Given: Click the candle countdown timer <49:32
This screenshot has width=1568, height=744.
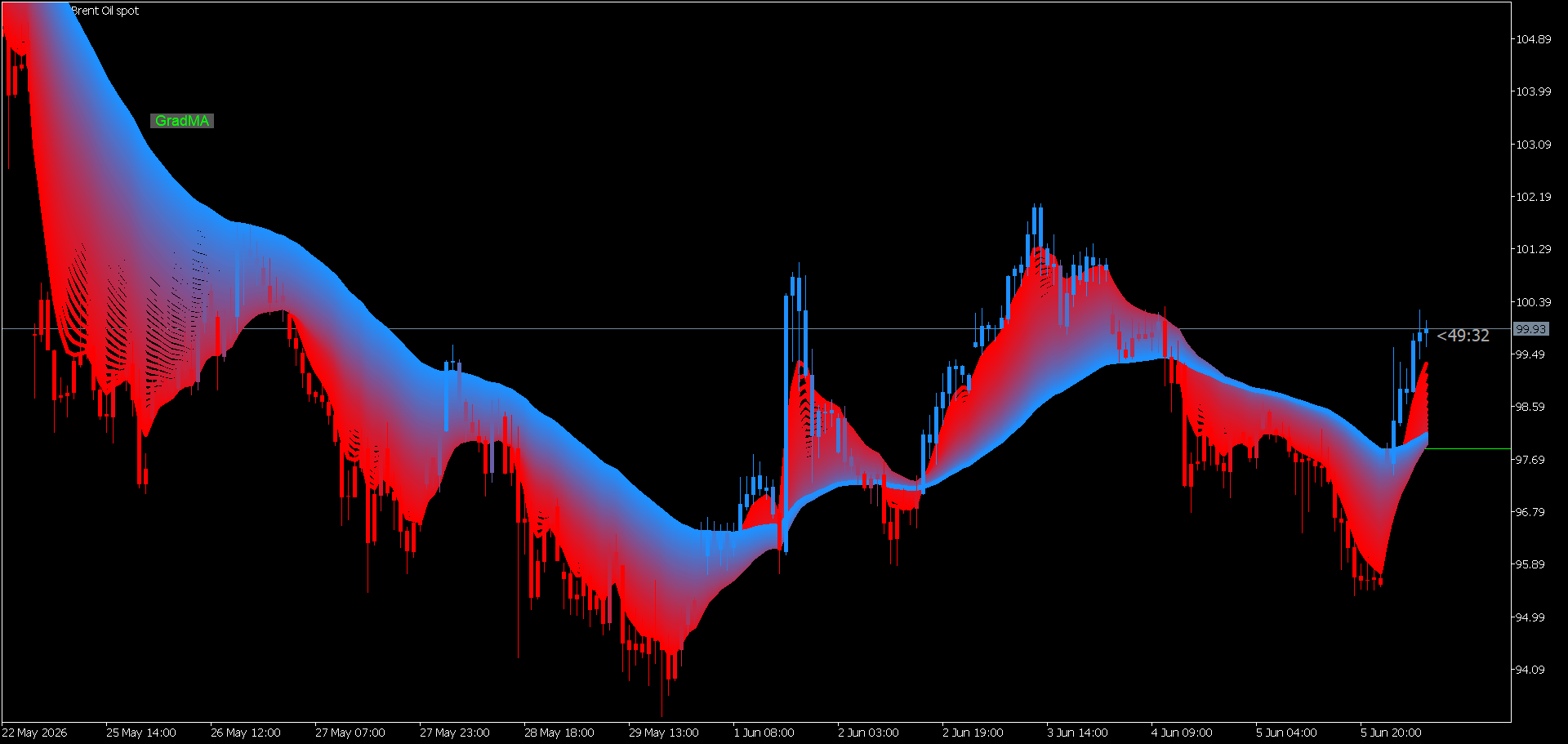Looking at the screenshot, I should click(x=1463, y=336).
